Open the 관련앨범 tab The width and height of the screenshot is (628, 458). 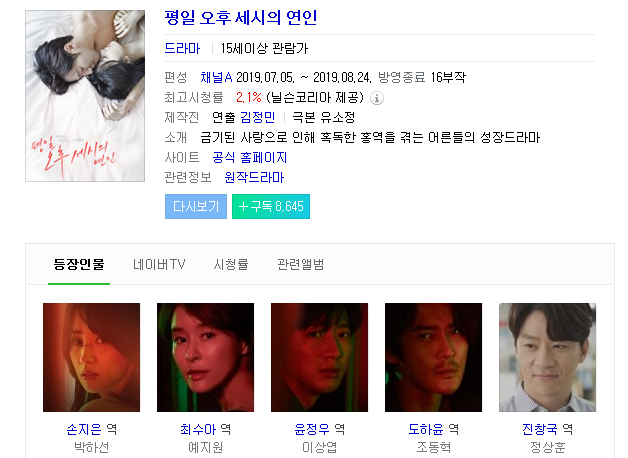300,265
